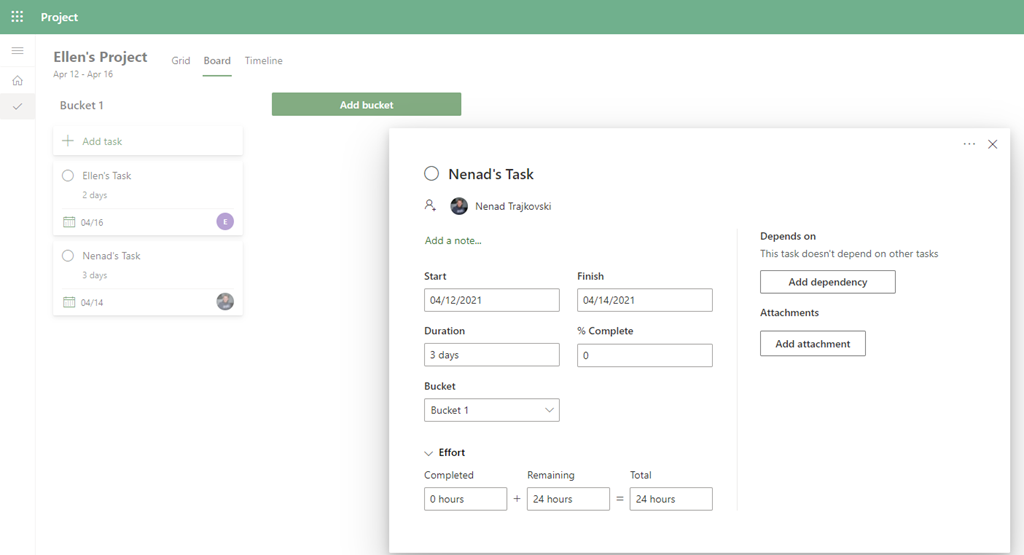Open the checkmark Projects icon in sidebar

click(x=17, y=107)
